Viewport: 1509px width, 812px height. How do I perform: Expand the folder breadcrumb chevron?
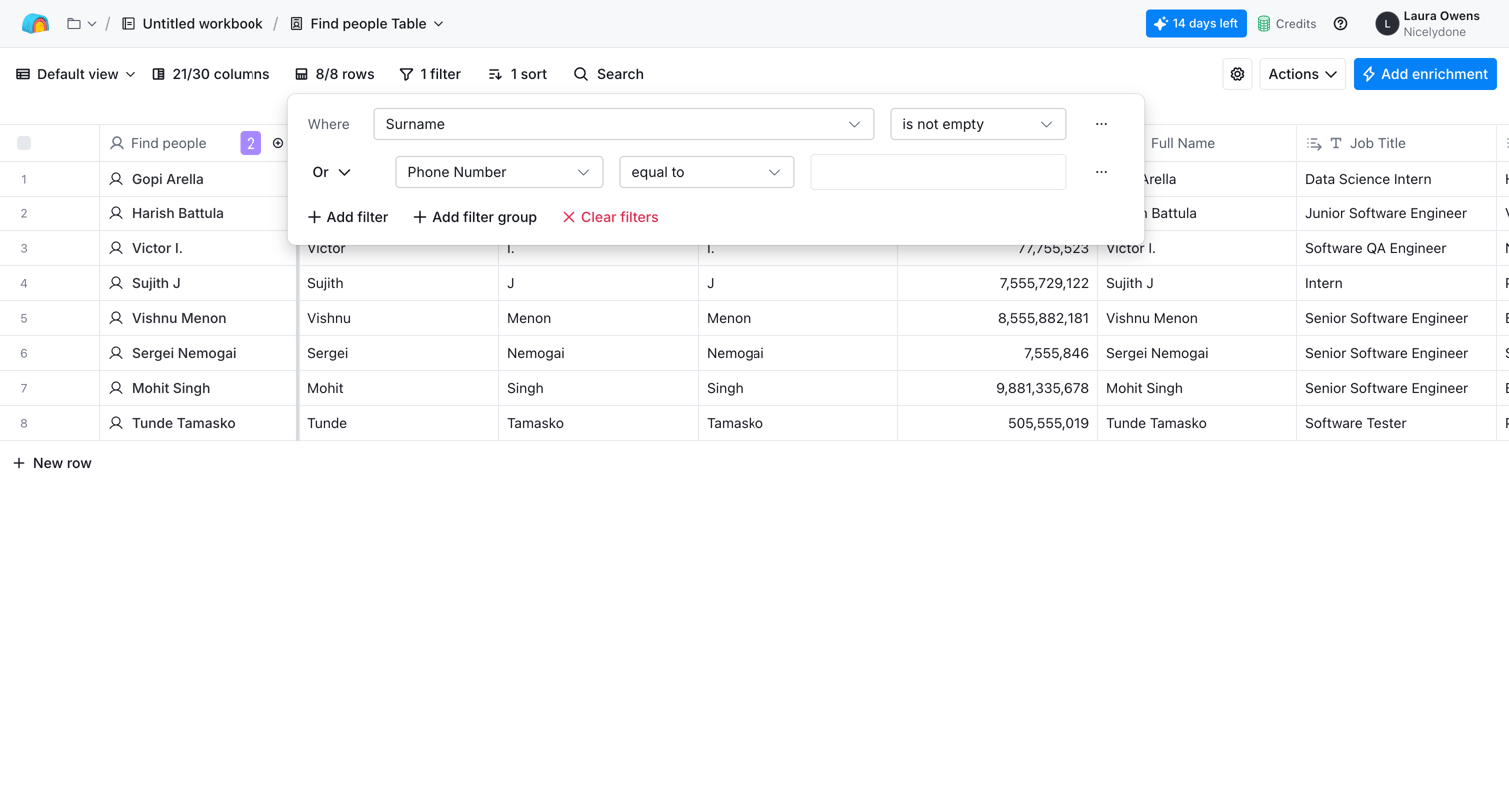pyautogui.click(x=92, y=24)
